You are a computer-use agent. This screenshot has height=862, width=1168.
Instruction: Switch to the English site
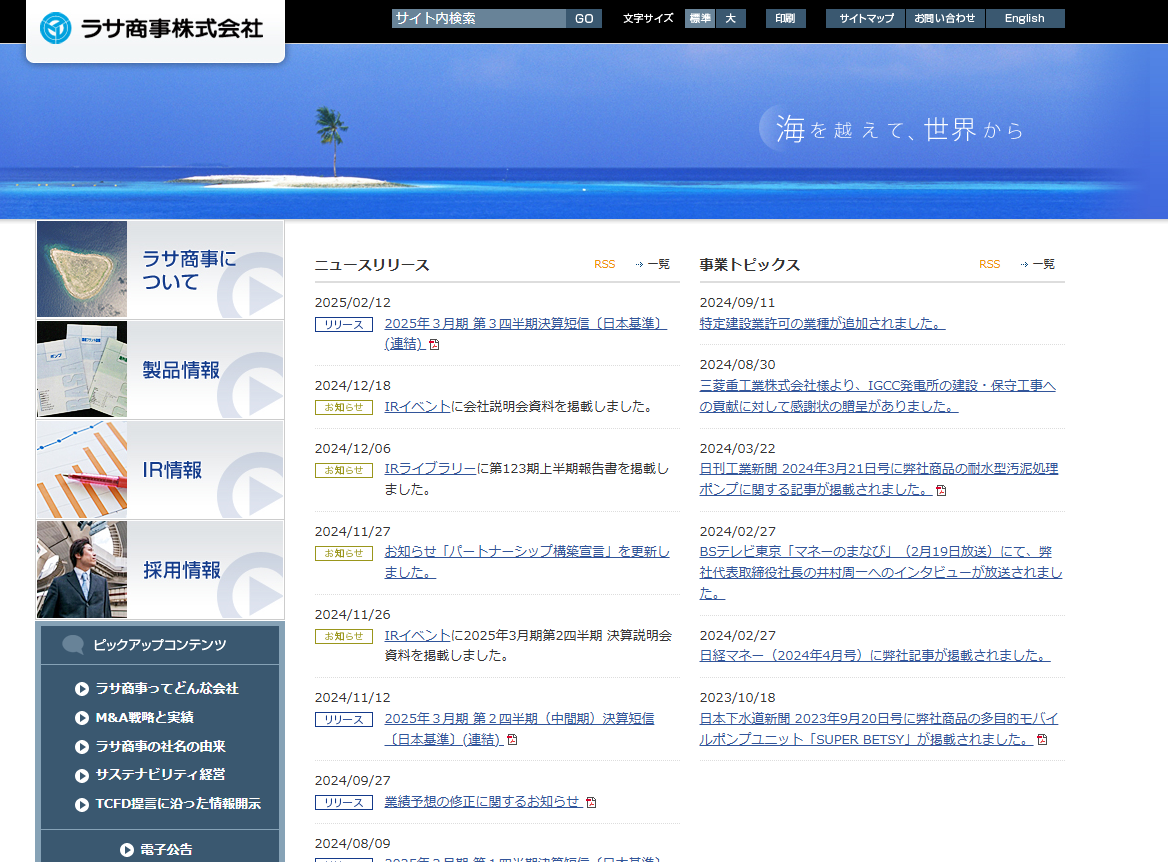coord(1025,19)
